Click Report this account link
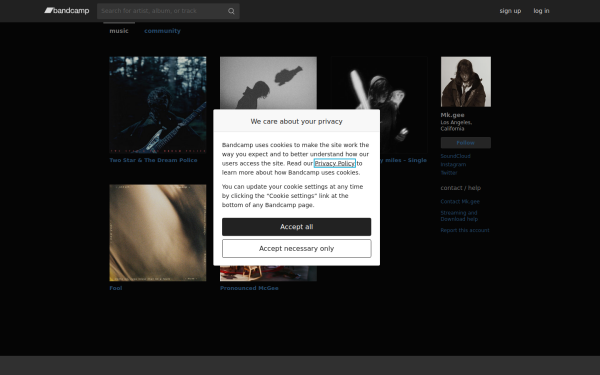600x375 pixels. click(465, 230)
